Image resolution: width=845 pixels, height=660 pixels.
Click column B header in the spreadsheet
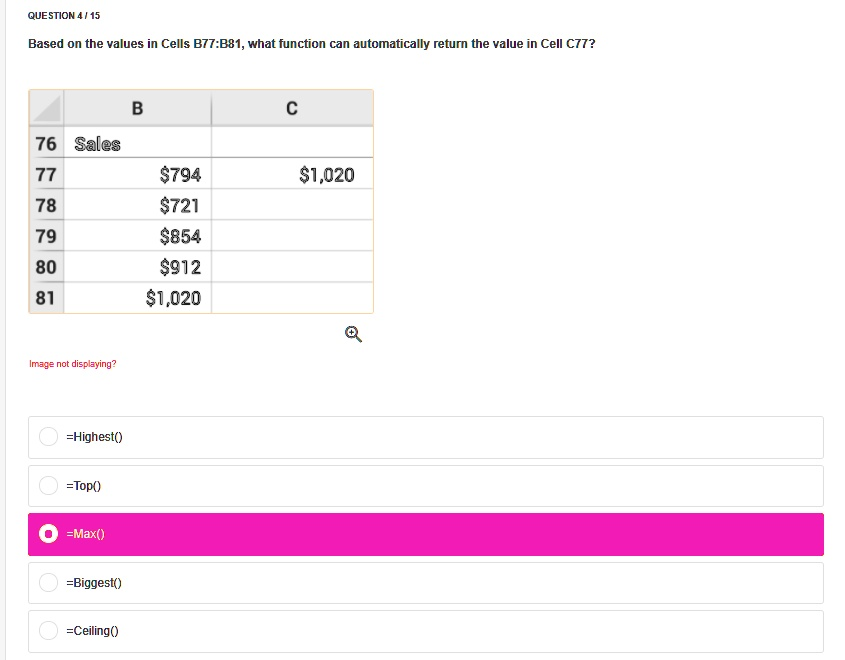pos(137,108)
